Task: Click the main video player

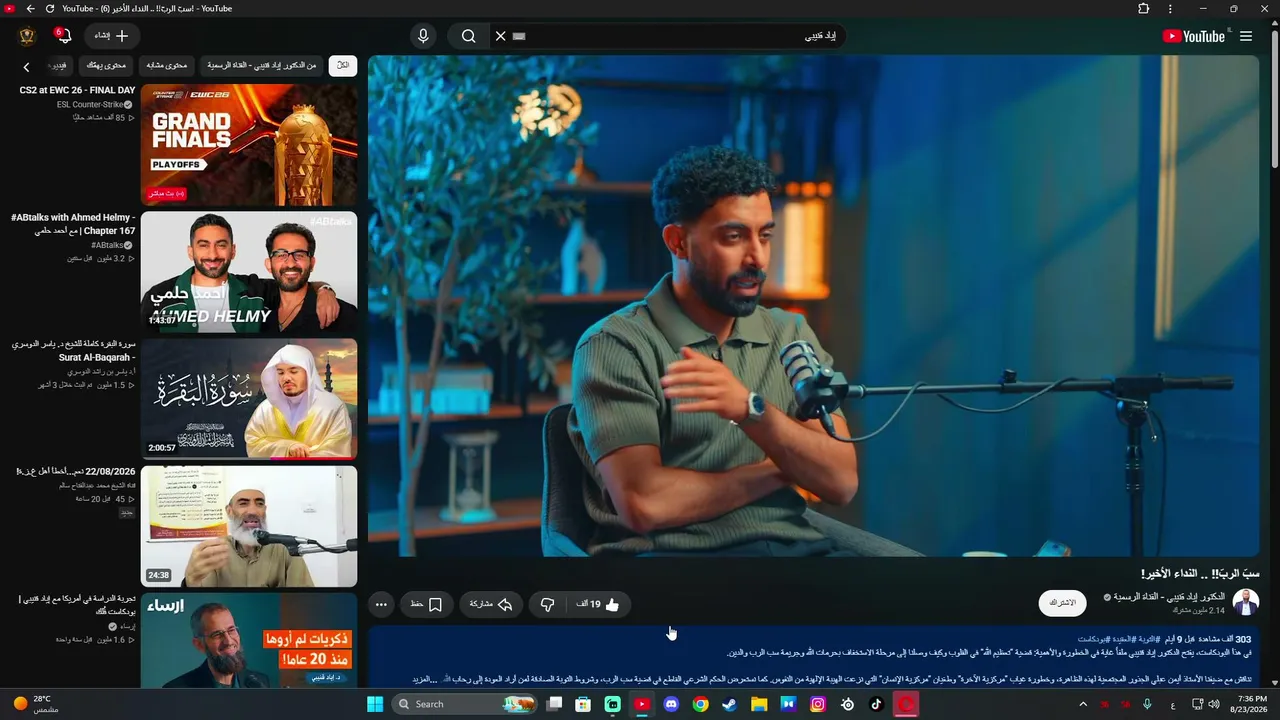Action: [814, 305]
